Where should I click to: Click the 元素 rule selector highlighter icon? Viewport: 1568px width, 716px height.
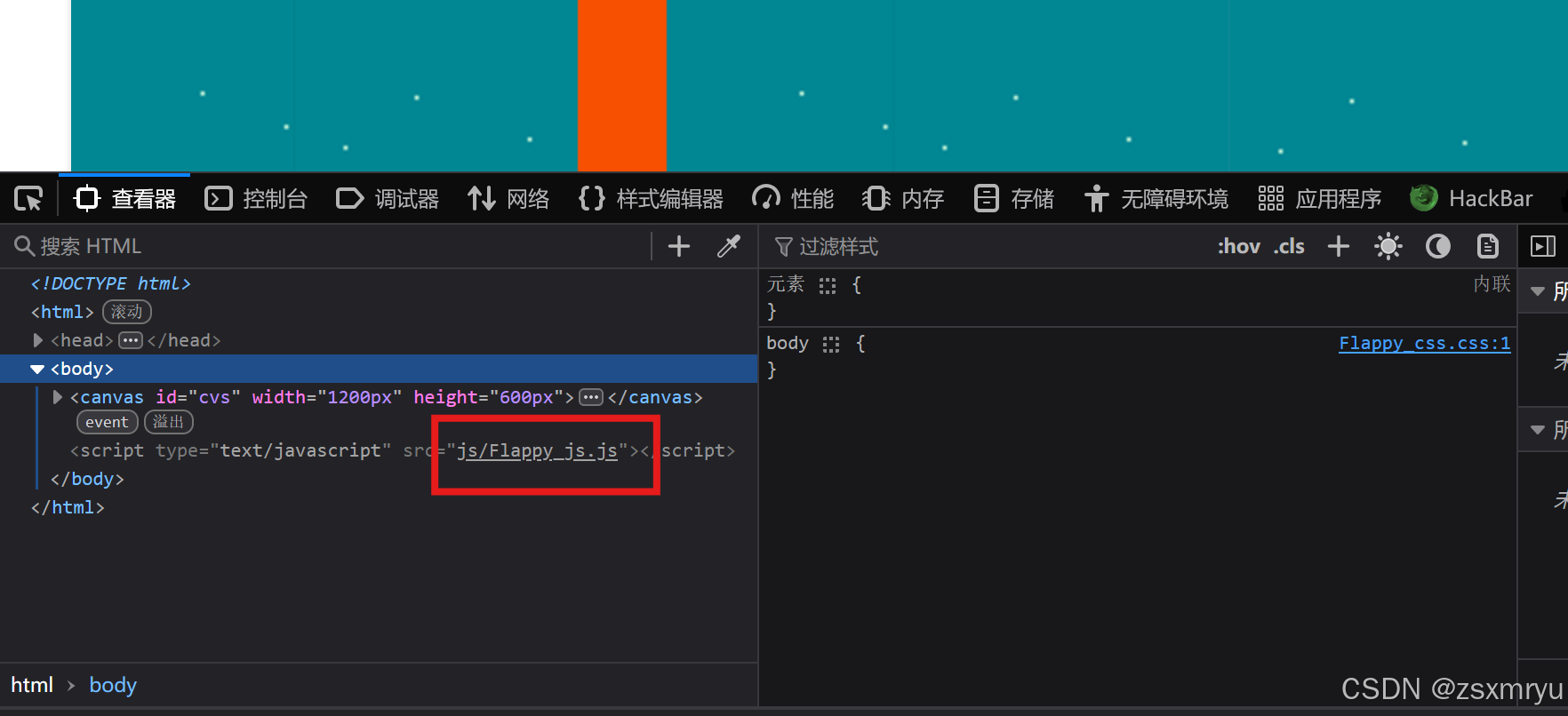point(828,286)
